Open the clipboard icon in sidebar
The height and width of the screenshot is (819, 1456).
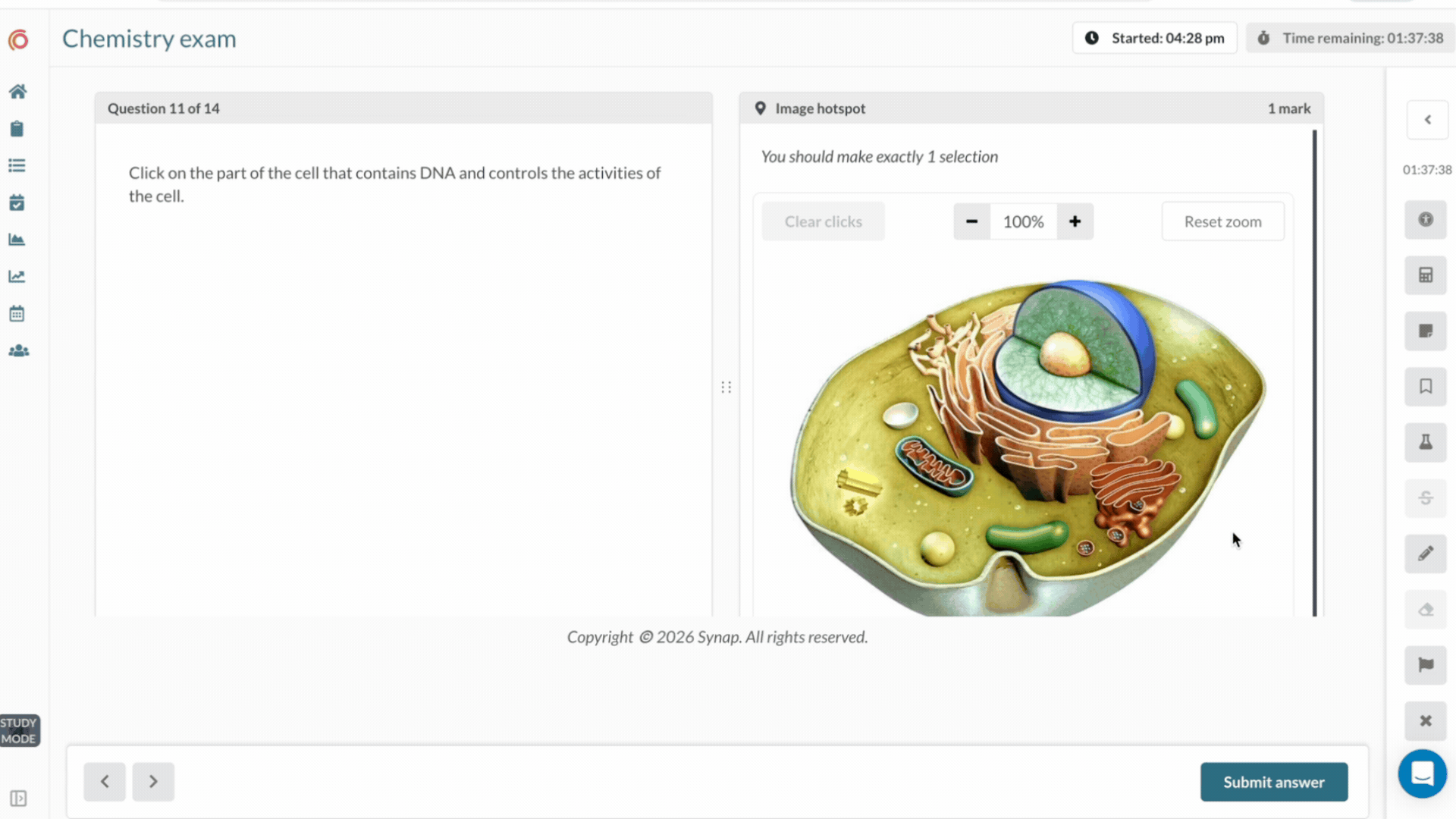[x=17, y=129]
